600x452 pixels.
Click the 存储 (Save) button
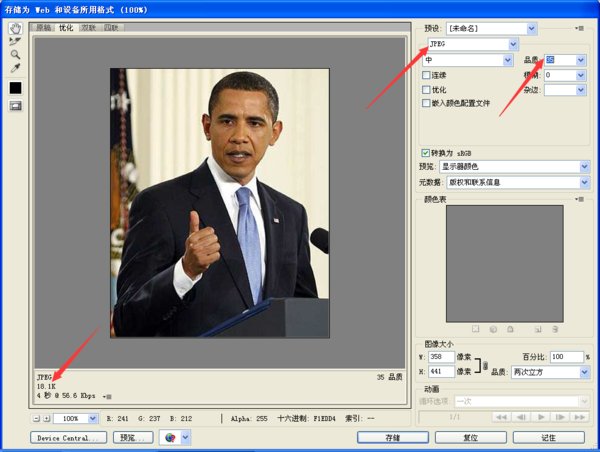[x=393, y=437]
